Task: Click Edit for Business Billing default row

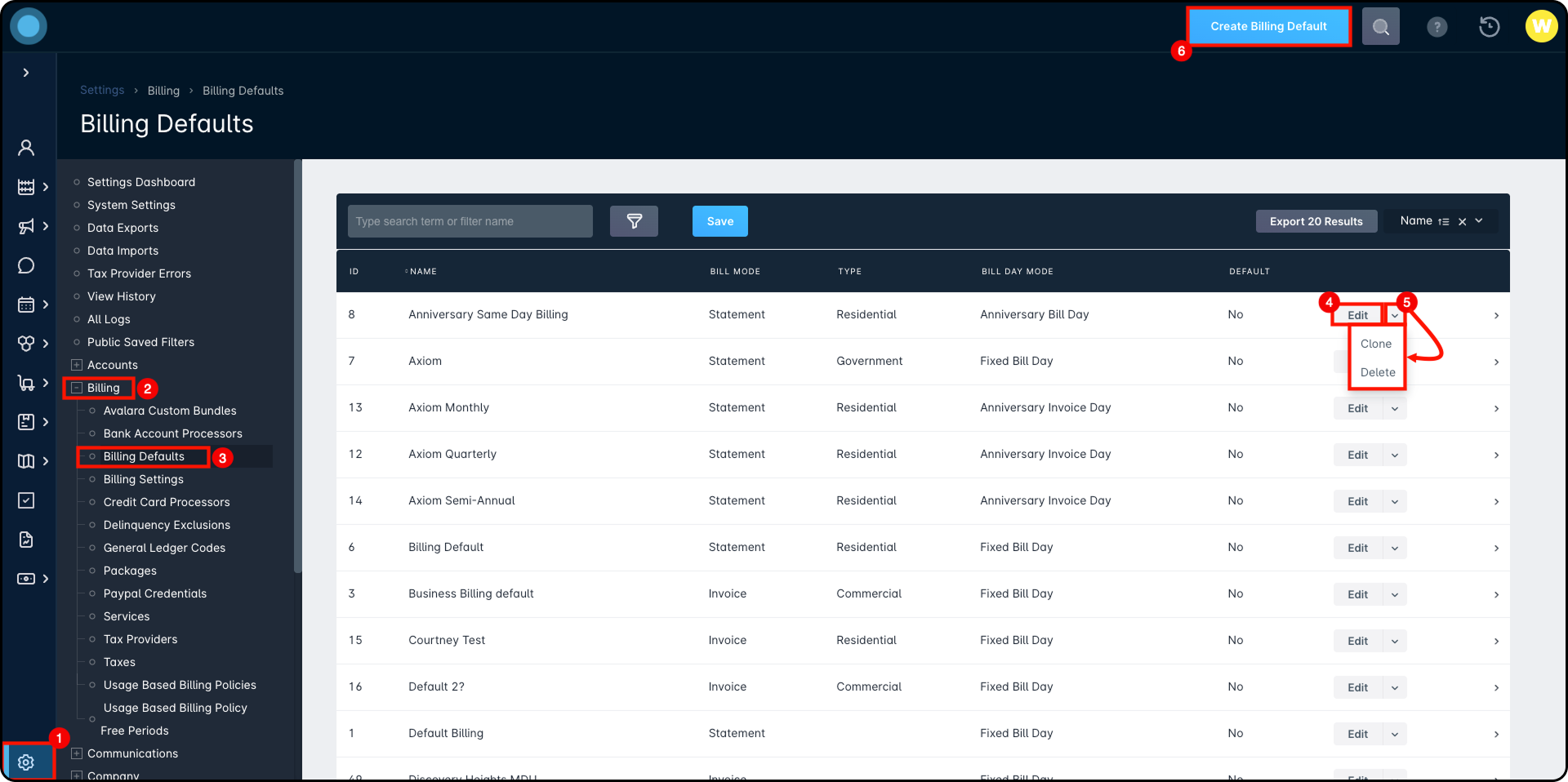Action: (1357, 594)
